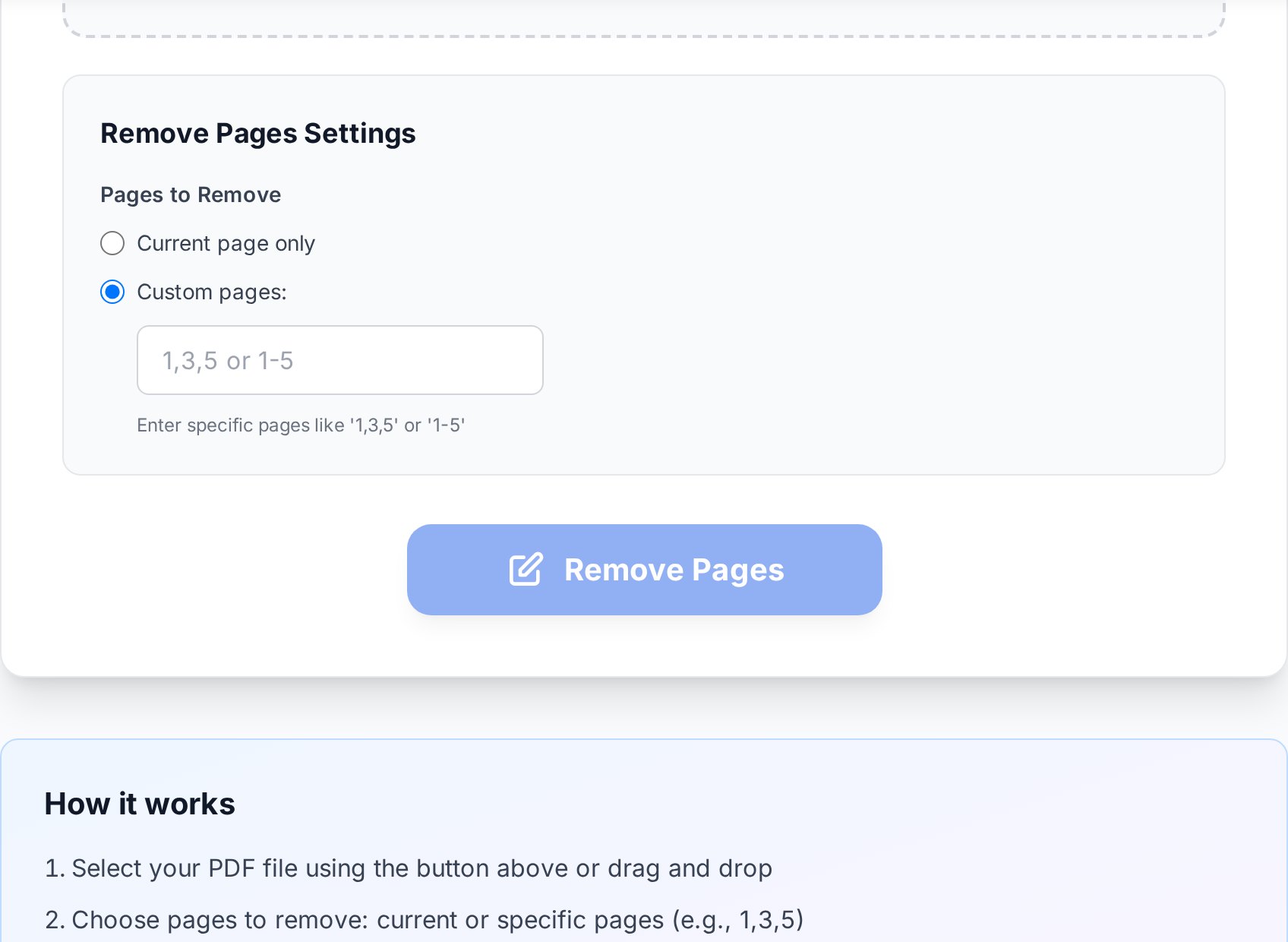Select the Current page only radio option
1288x942 pixels.
pyautogui.click(x=112, y=243)
